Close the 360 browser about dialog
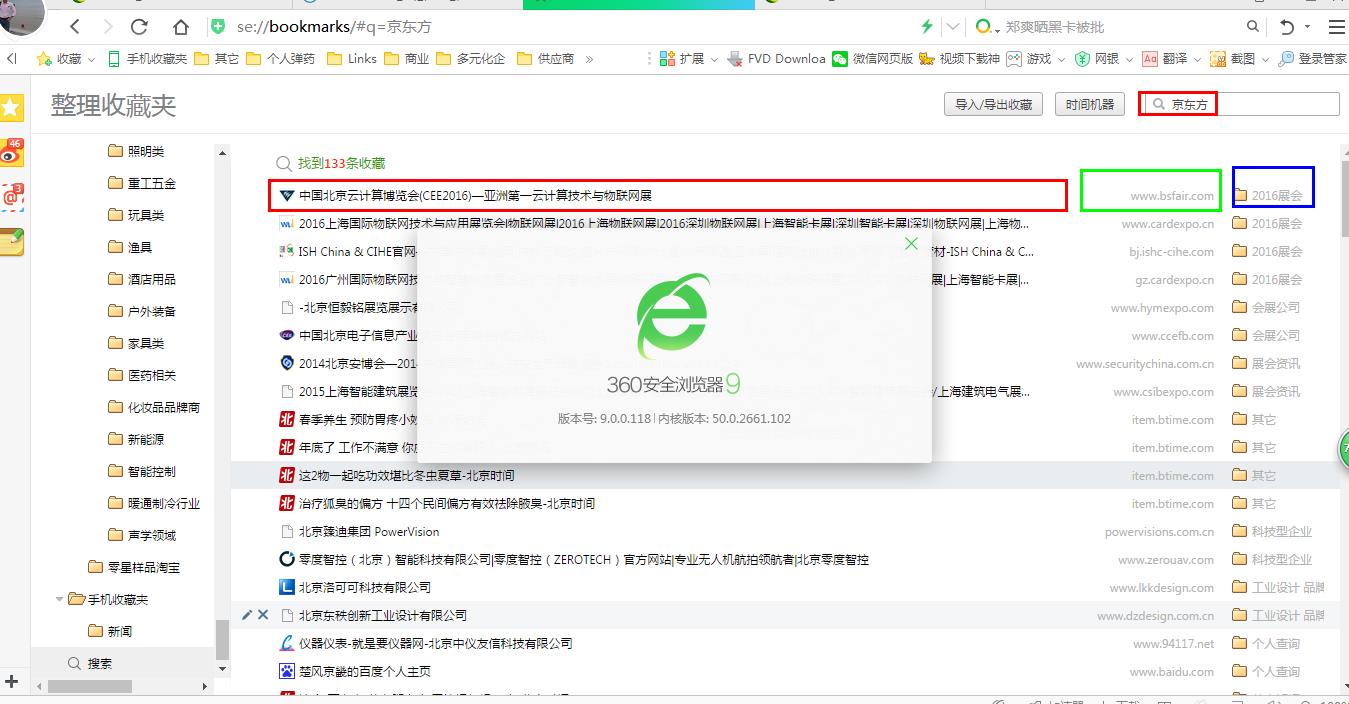 coord(910,244)
